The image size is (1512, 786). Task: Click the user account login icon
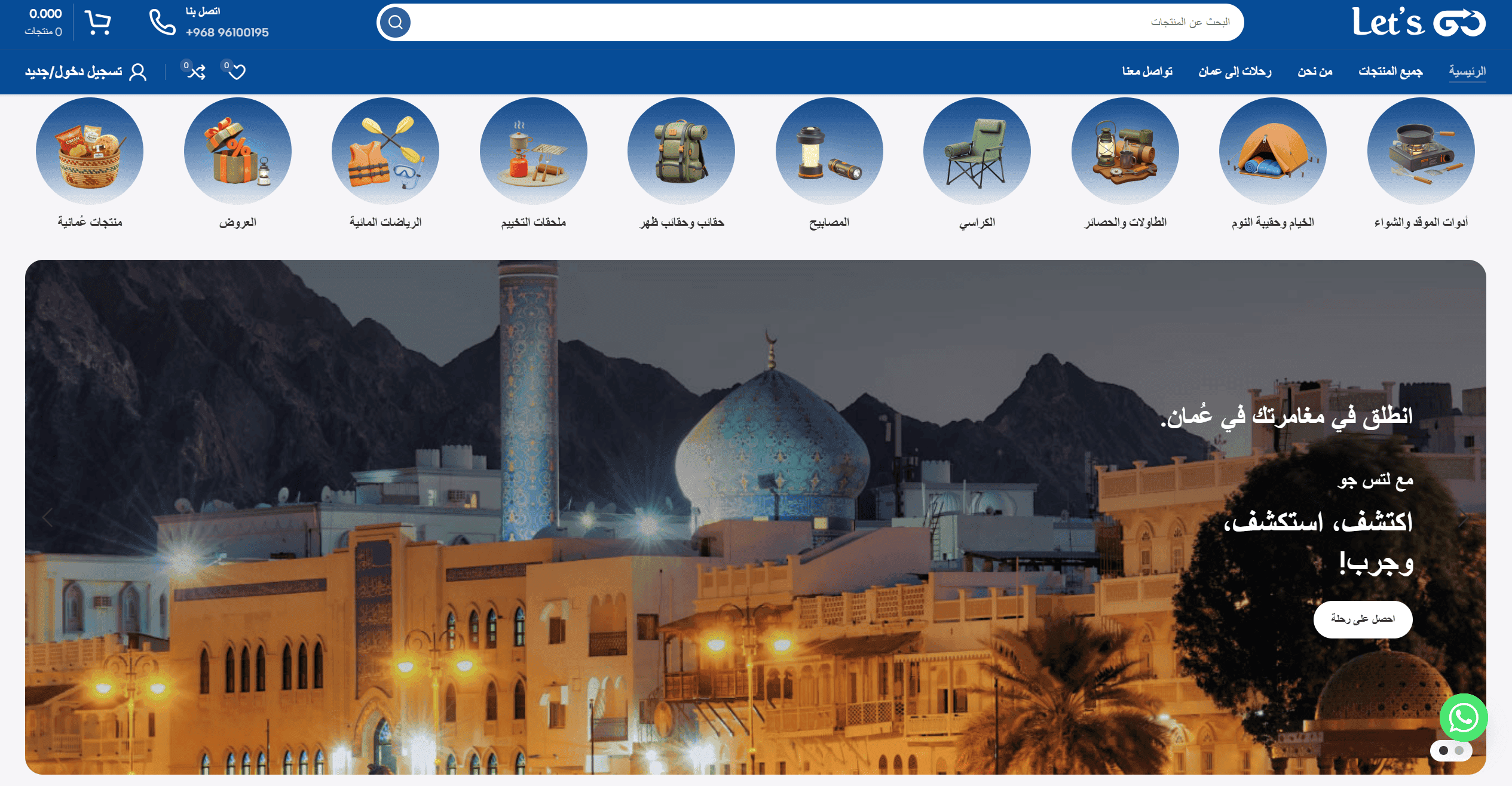[x=138, y=72]
